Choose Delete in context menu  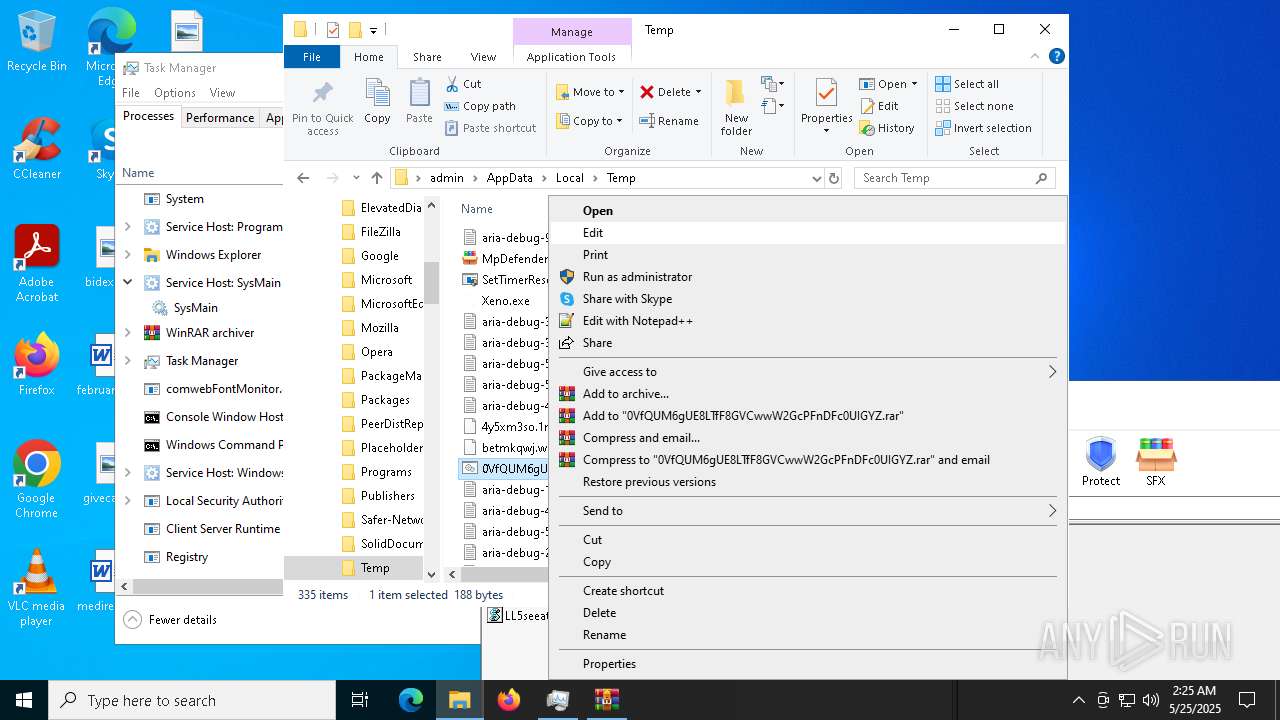(809, 613)
